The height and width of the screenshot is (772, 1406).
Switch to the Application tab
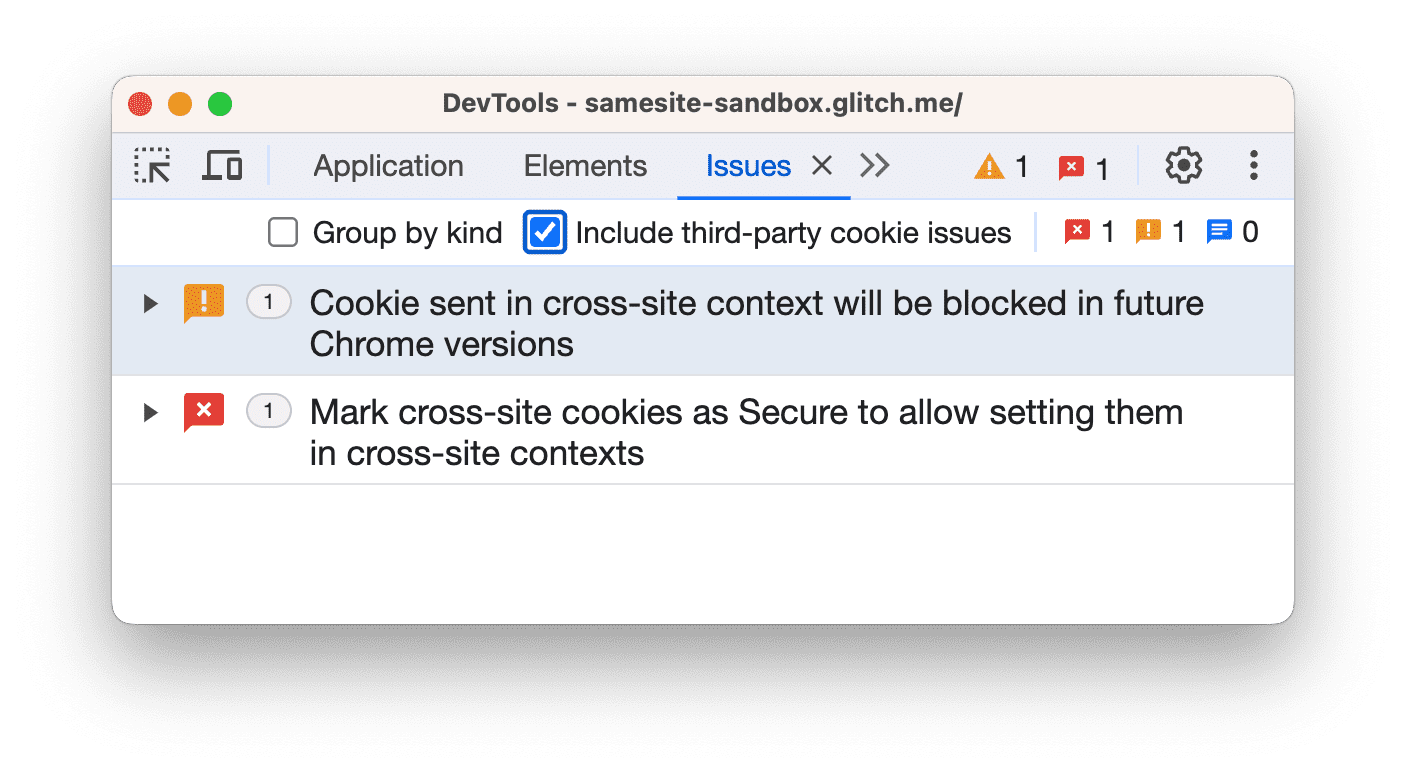(x=388, y=165)
